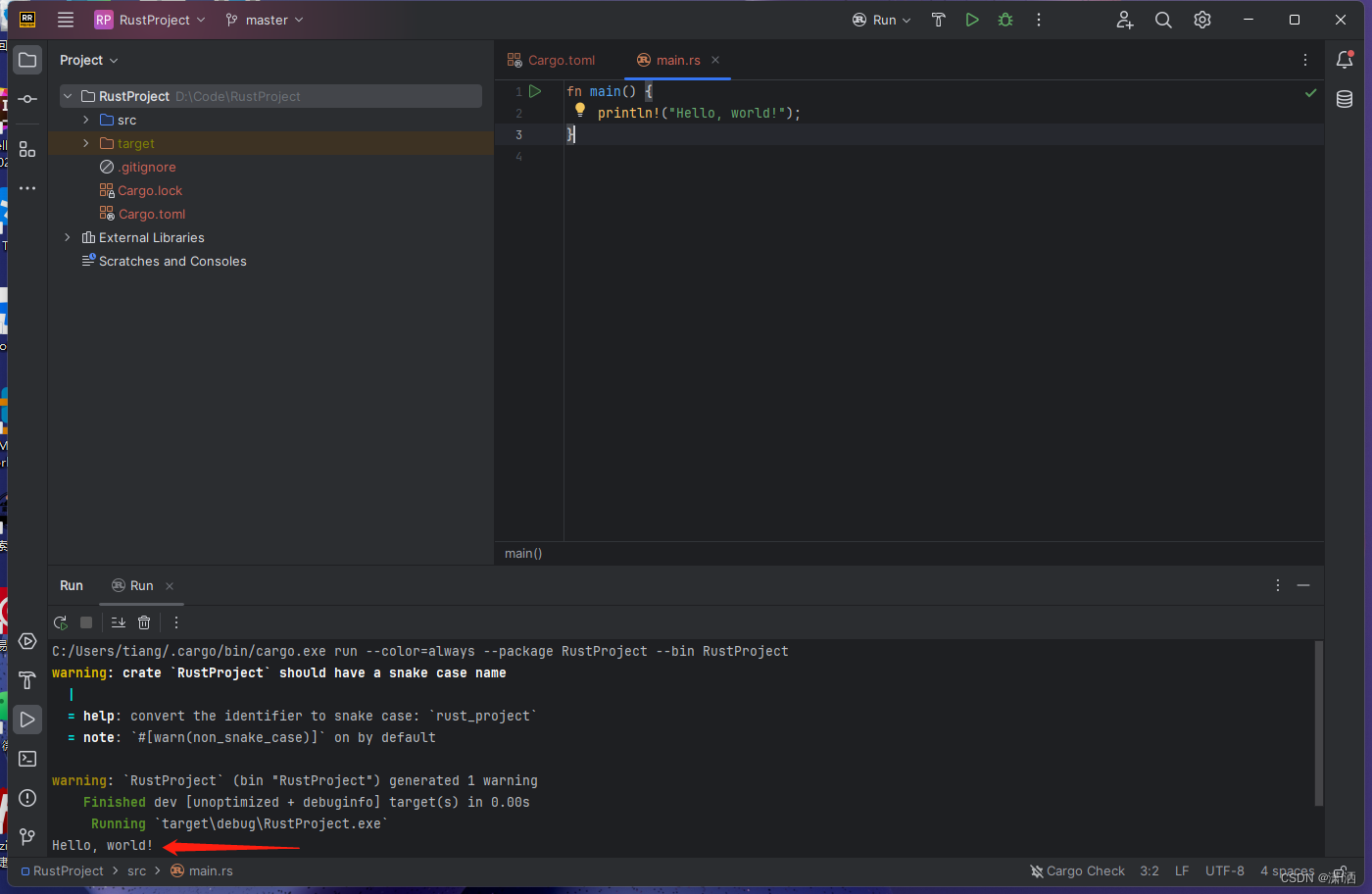The image size is (1372, 894).
Task: Open Database tool window icon
Action: pyautogui.click(x=1345, y=99)
